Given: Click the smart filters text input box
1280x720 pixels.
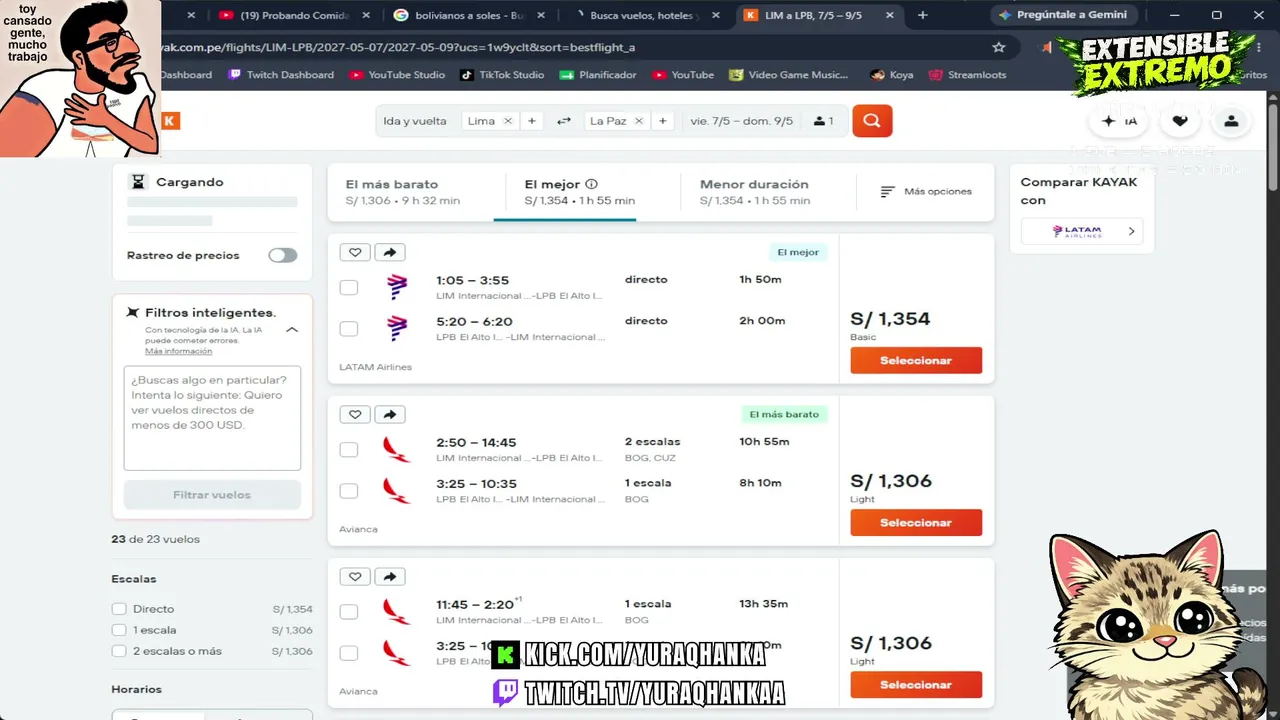Looking at the screenshot, I should (212, 418).
